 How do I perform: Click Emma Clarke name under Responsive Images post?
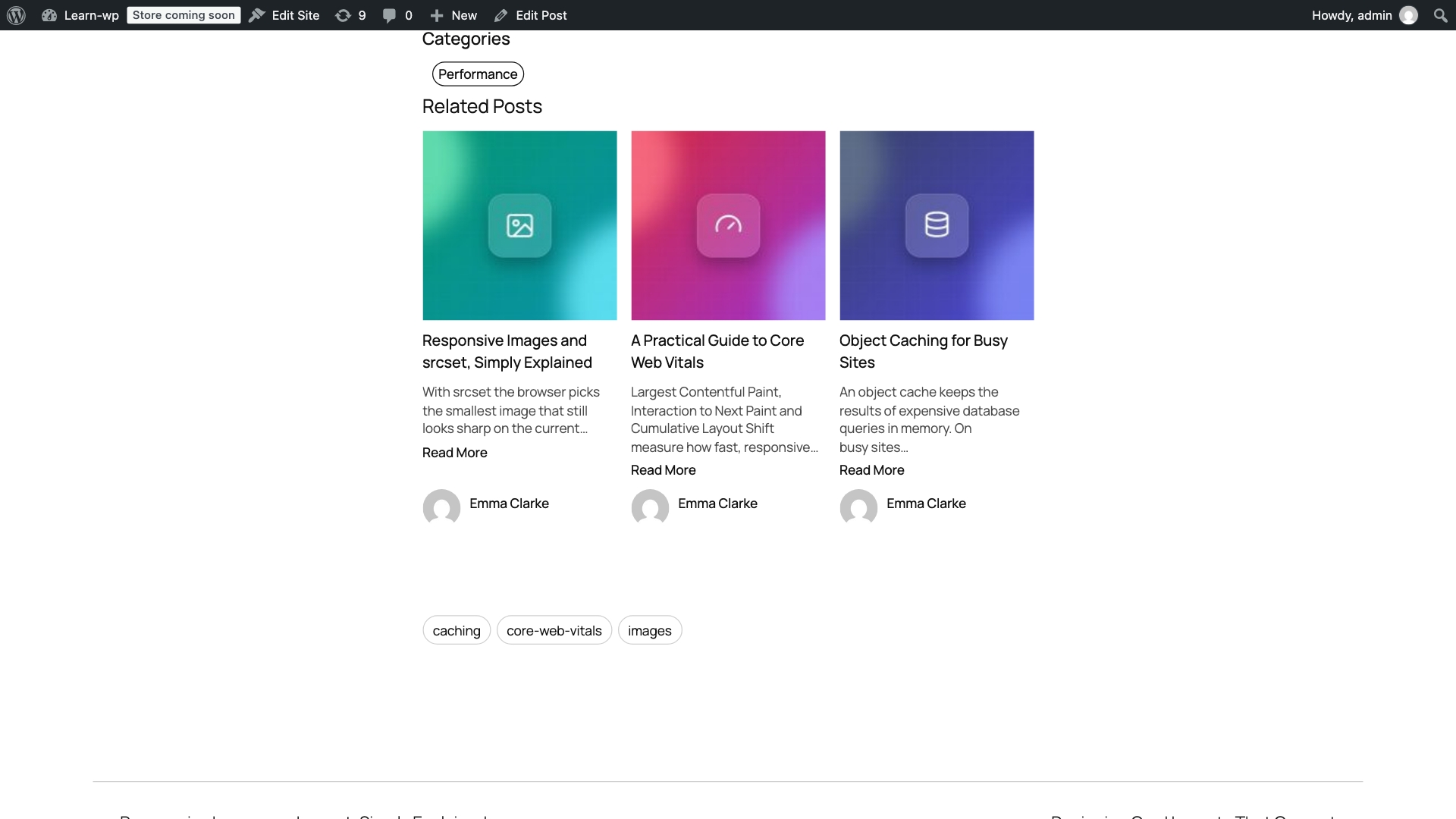(x=509, y=503)
